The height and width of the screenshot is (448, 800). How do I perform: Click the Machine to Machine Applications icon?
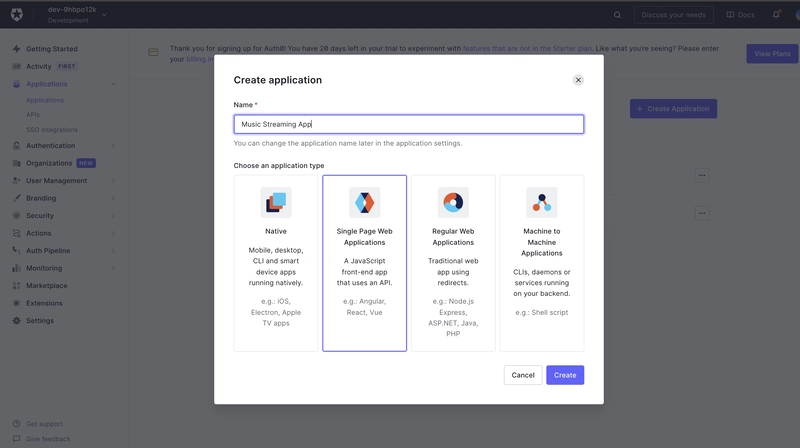click(541, 202)
